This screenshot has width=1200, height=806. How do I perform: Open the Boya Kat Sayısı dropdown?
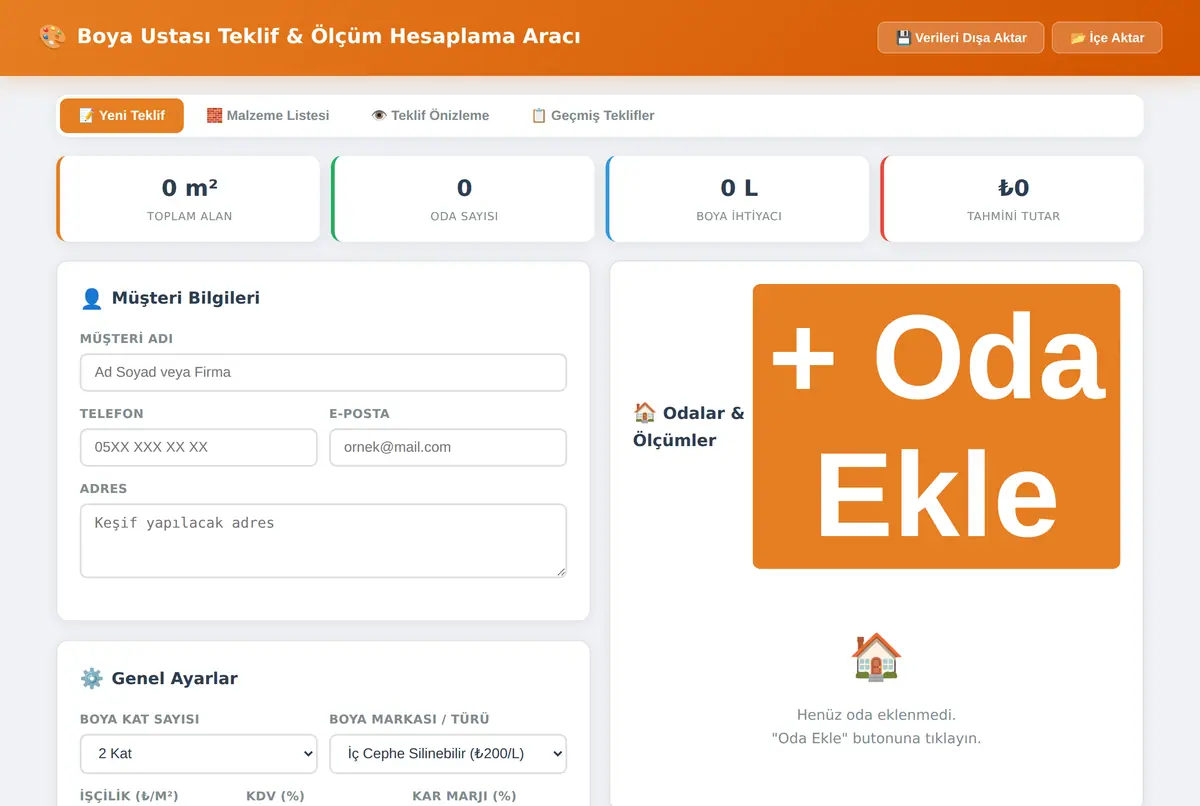[x=198, y=754]
